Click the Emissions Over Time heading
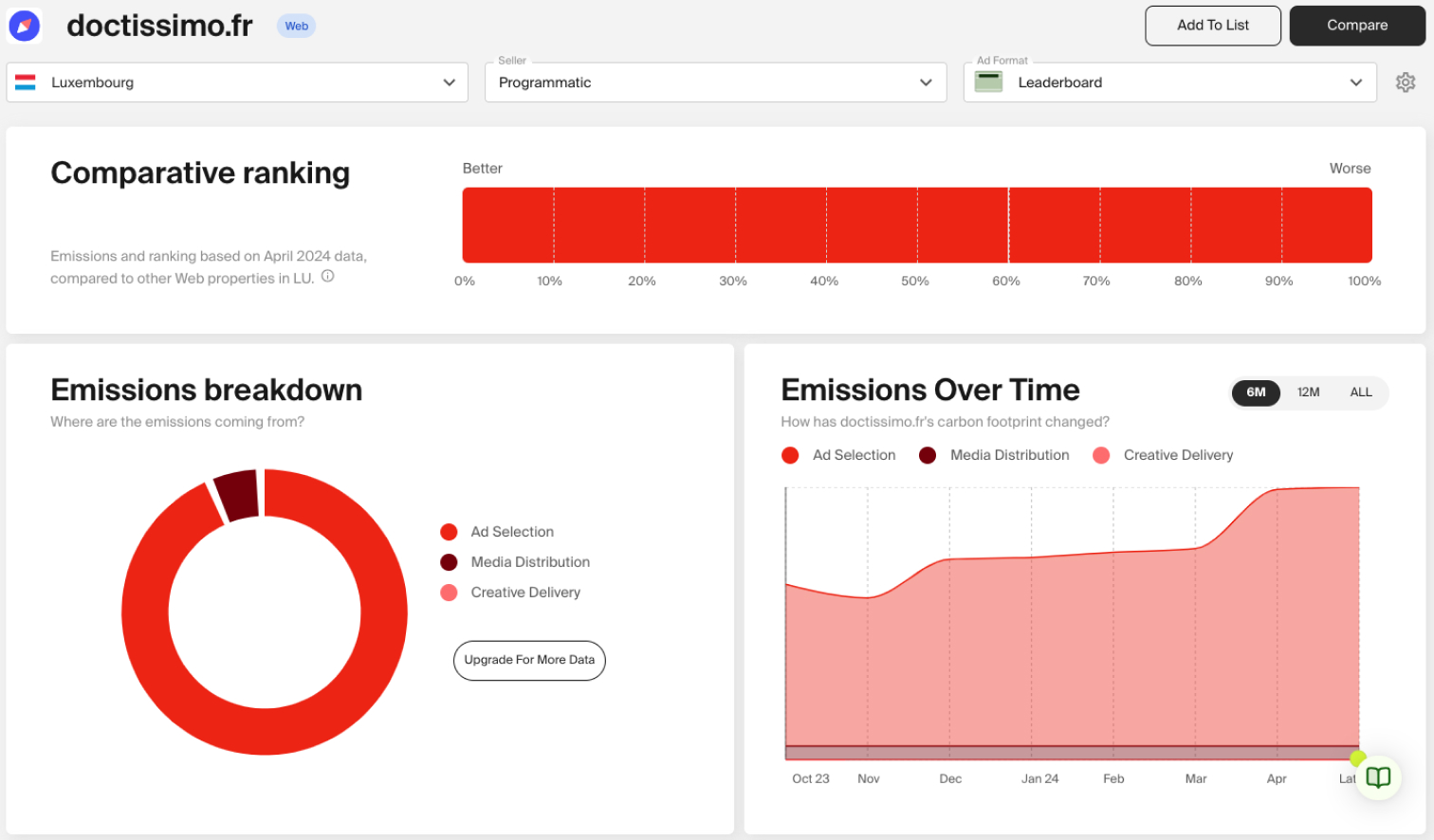Screen dimensions: 1434x840 (930, 390)
